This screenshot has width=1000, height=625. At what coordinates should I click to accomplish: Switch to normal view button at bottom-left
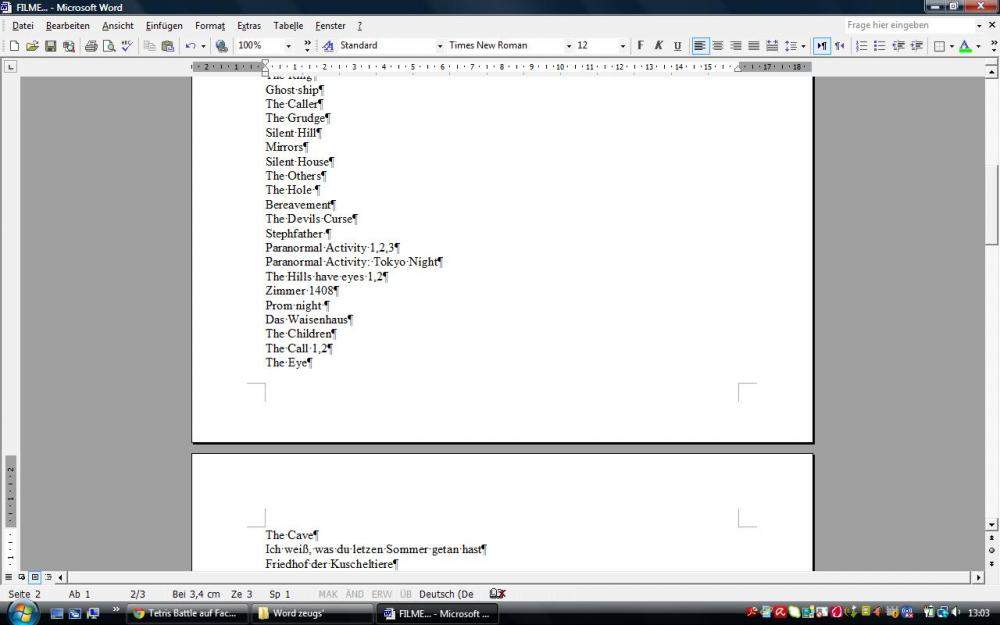(x=9, y=577)
